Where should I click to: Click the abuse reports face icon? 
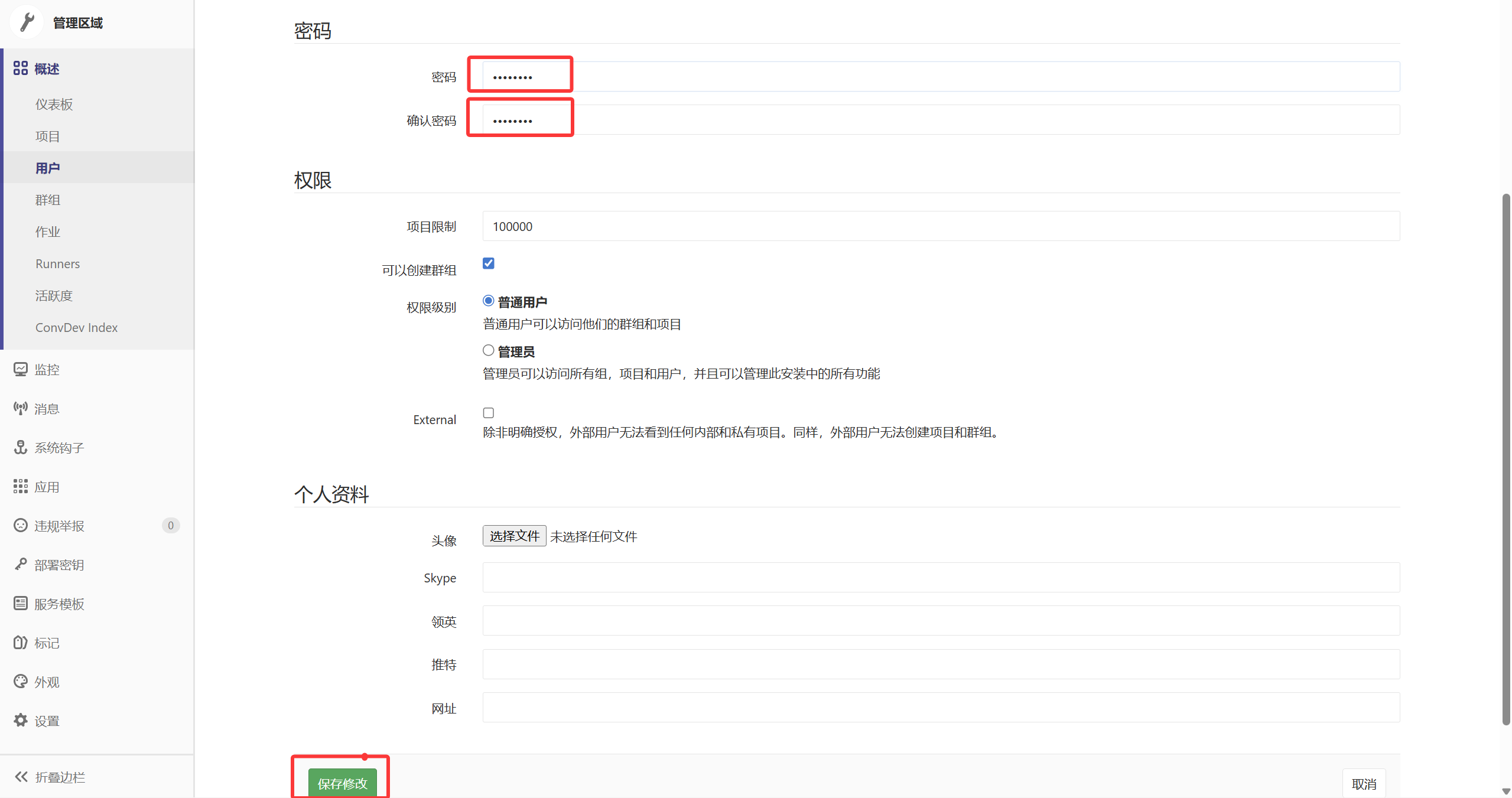[x=21, y=525]
